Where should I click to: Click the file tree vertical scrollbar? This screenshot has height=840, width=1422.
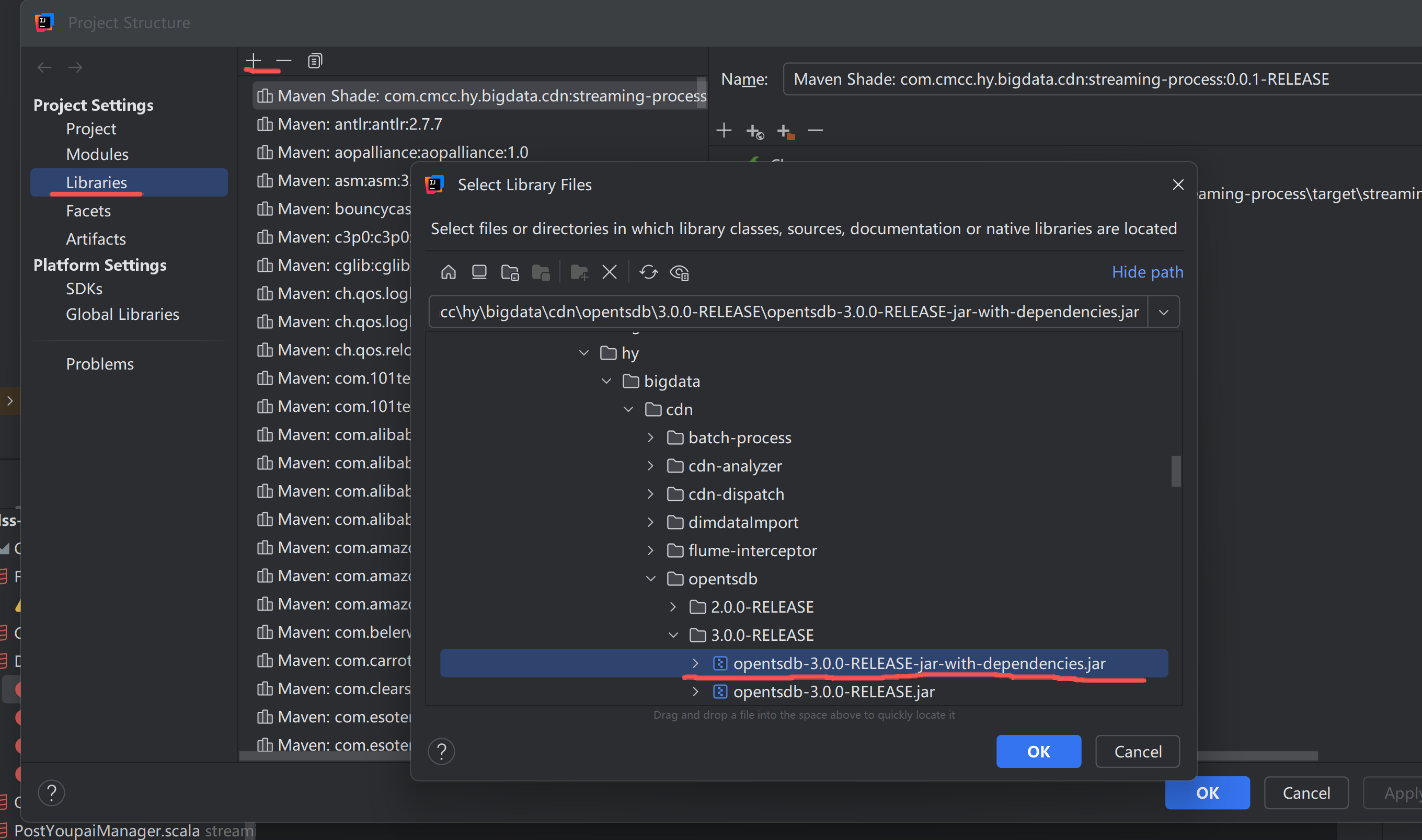pos(1176,471)
